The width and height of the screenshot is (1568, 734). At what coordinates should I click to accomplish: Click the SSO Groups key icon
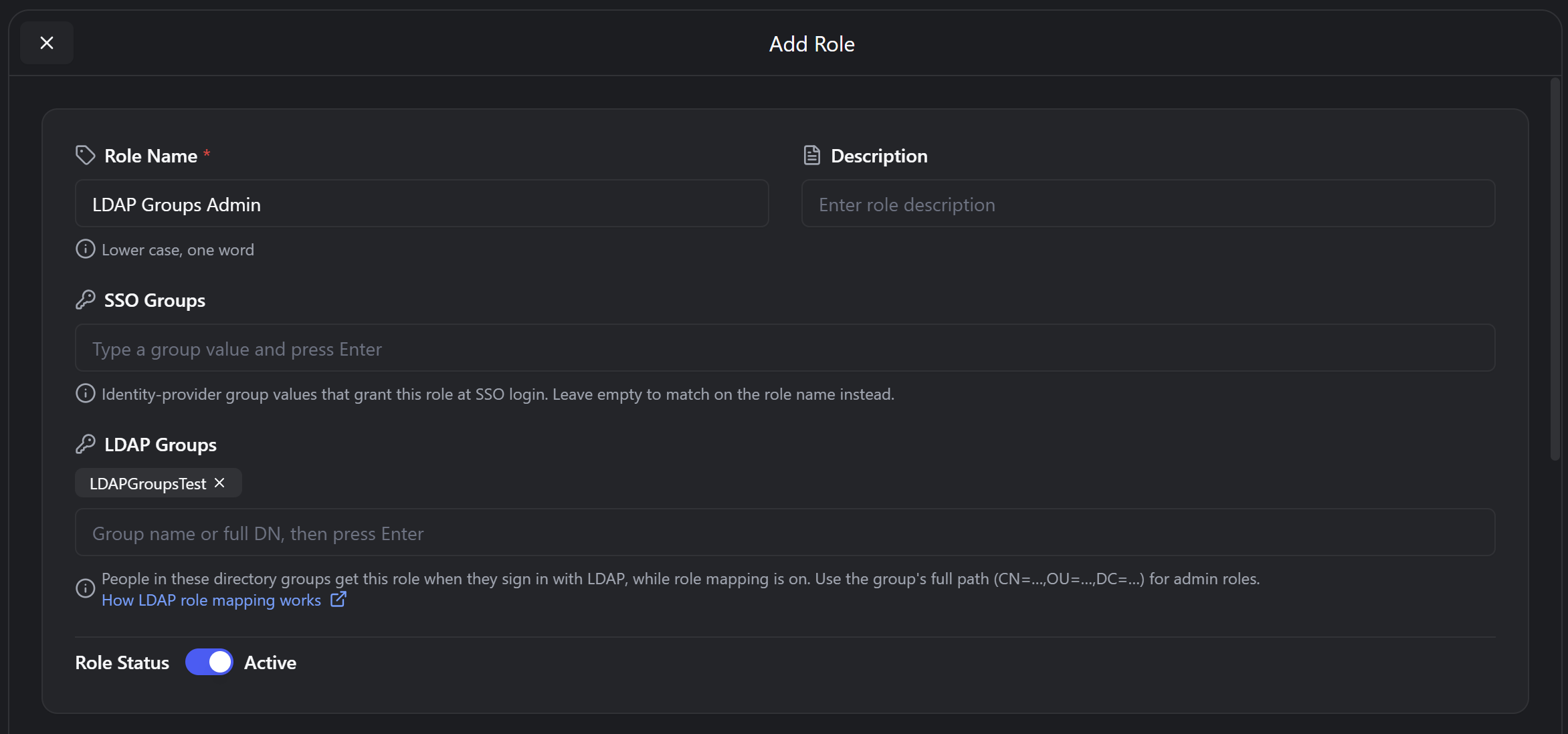(x=85, y=299)
